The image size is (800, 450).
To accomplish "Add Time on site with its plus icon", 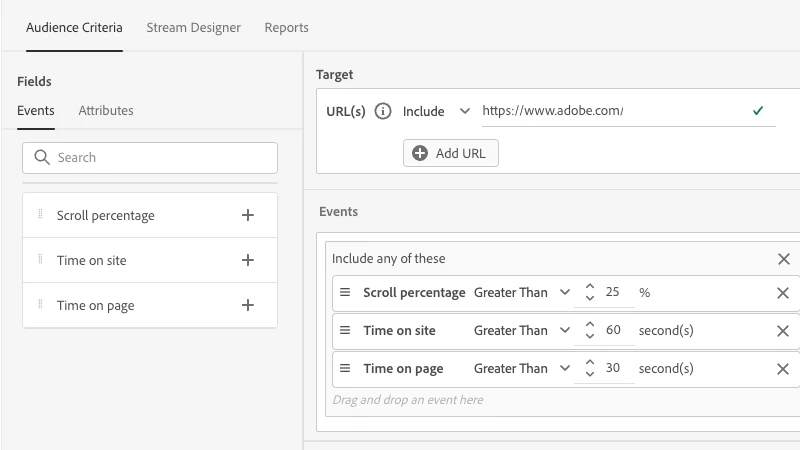I will point(247,260).
